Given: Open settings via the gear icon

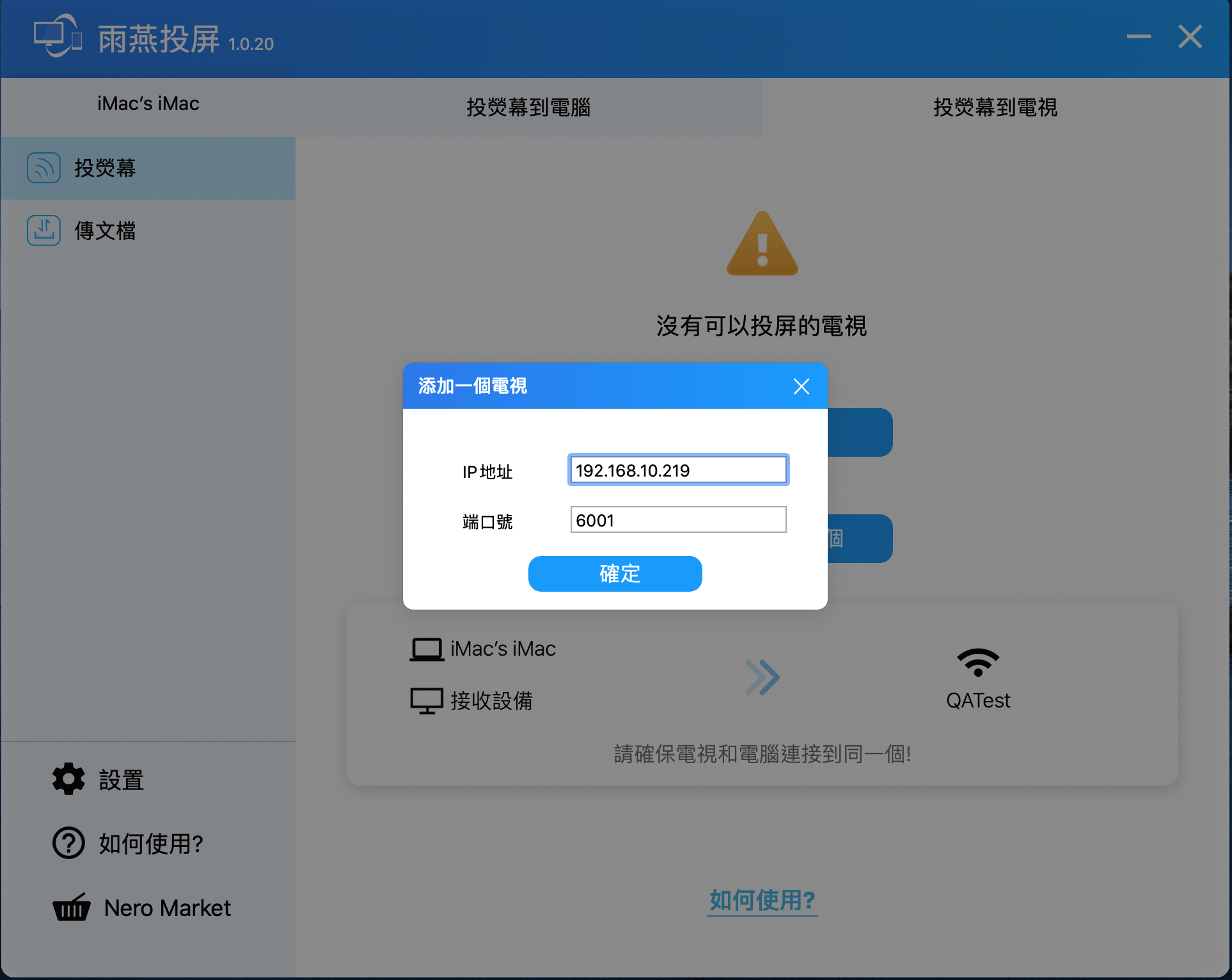Looking at the screenshot, I should (68, 779).
